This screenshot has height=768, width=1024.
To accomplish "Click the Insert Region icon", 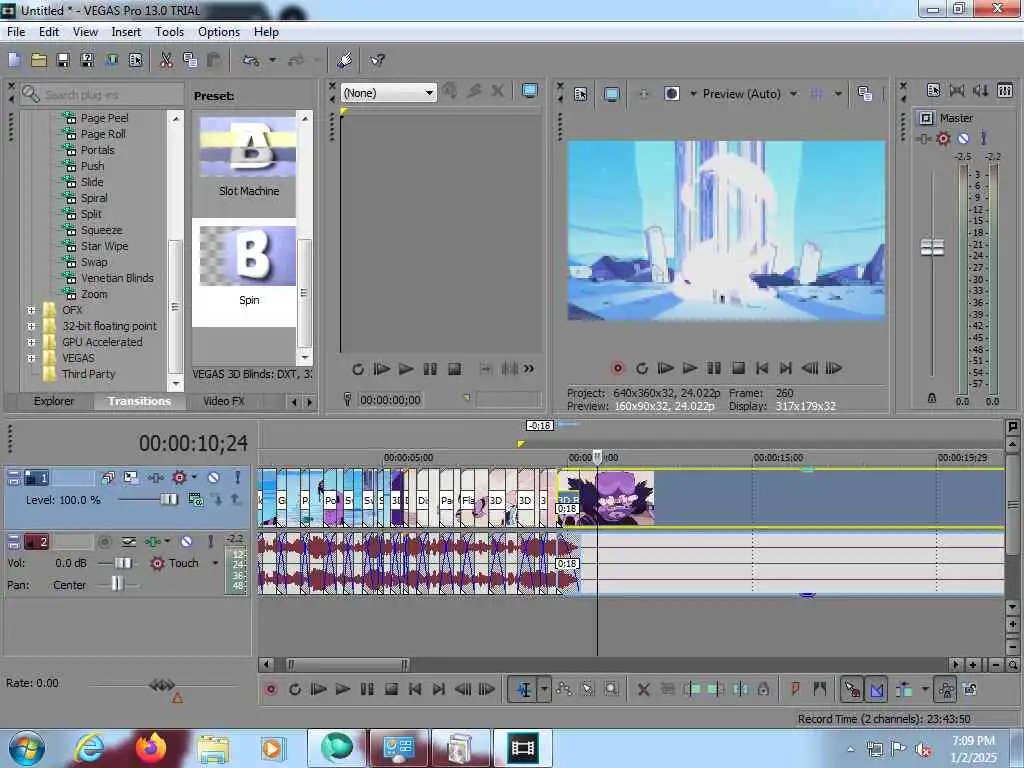I will pos(820,689).
